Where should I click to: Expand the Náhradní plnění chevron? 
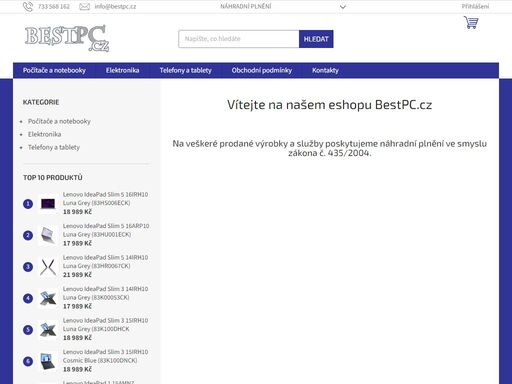tap(343, 7)
